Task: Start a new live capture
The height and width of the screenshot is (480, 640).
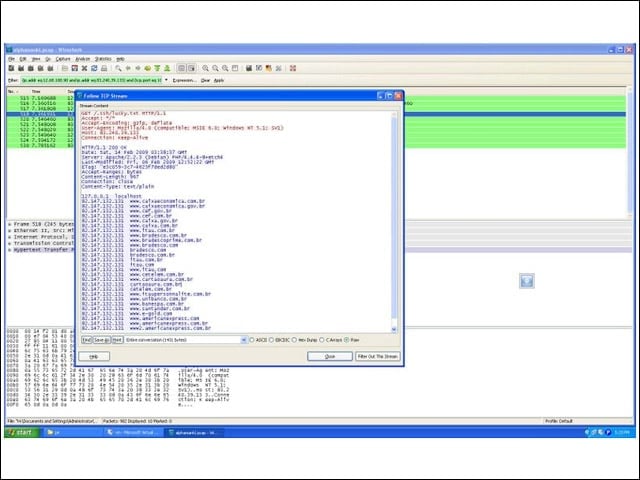Action: pos(31,68)
